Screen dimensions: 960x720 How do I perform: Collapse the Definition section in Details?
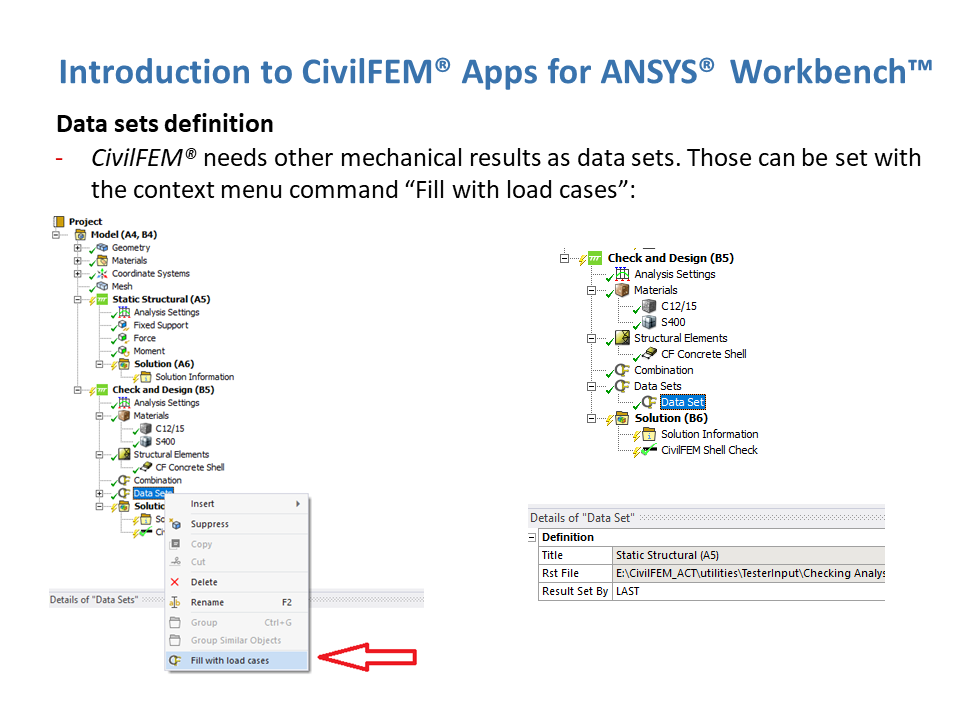pos(534,538)
